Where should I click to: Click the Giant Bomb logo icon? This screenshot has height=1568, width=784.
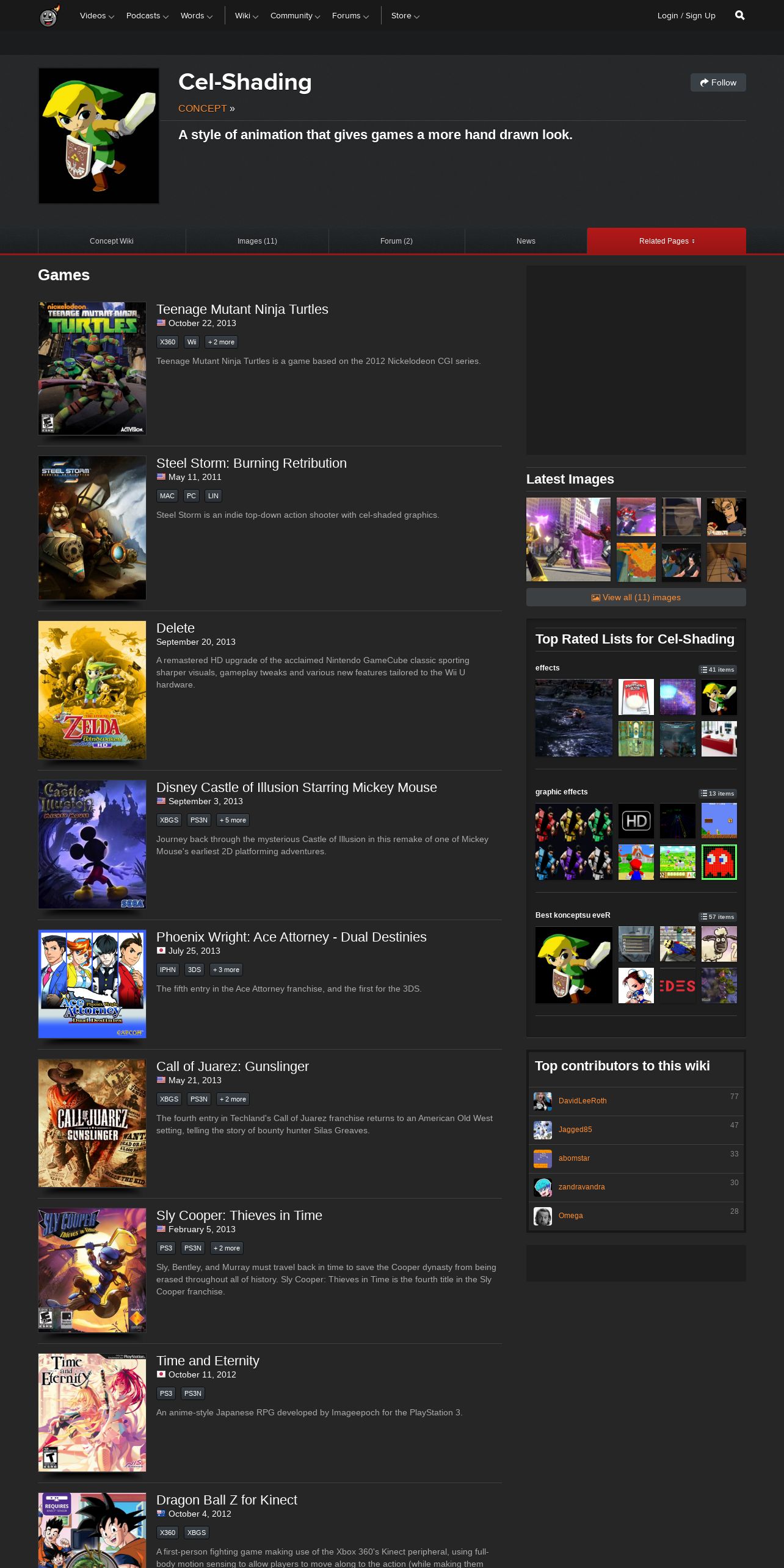[49, 16]
